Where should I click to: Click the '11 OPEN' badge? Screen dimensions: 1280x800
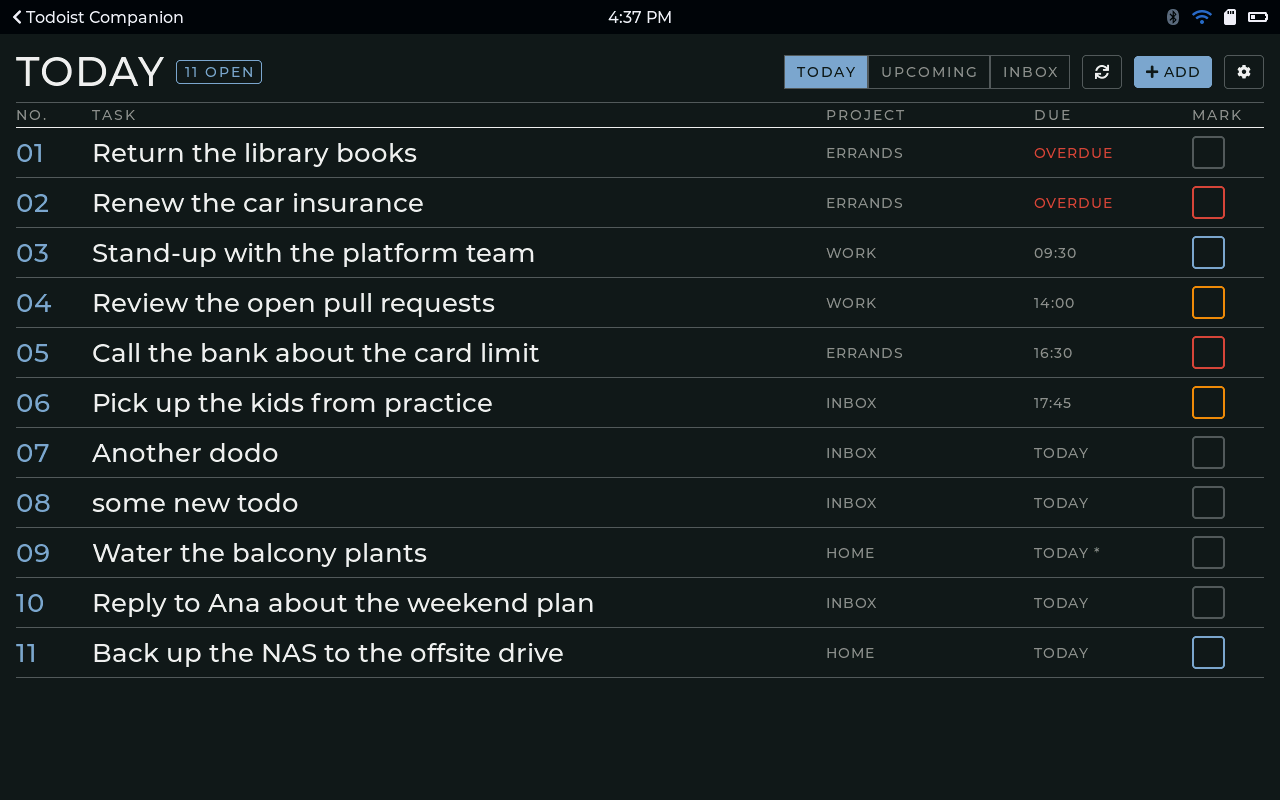click(x=219, y=72)
